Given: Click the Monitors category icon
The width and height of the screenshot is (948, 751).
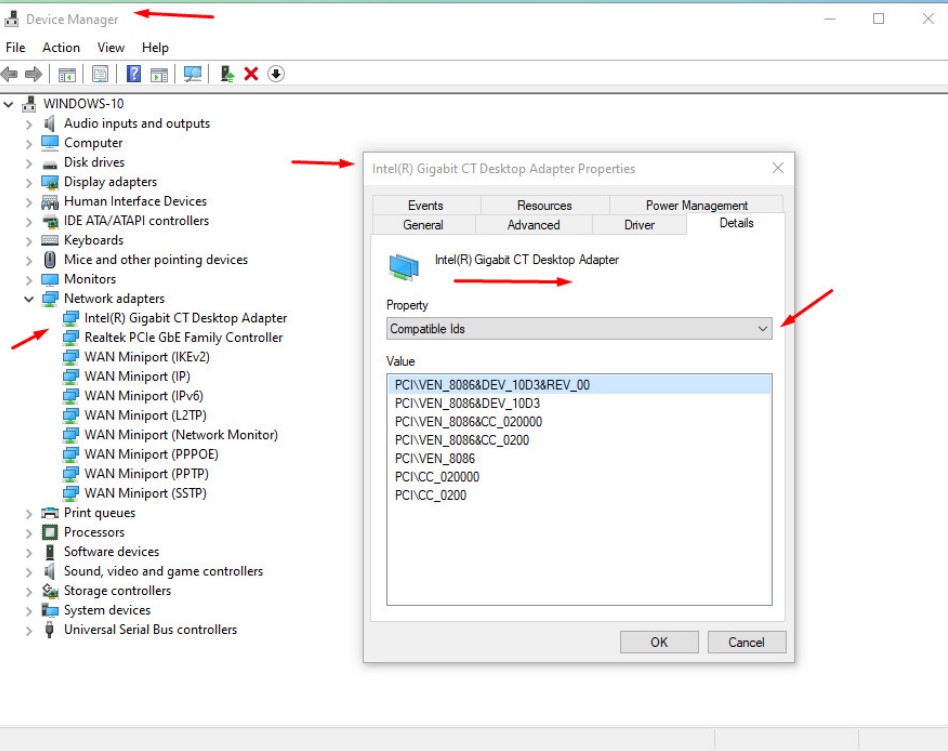Looking at the screenshot, I should point(50,279).
